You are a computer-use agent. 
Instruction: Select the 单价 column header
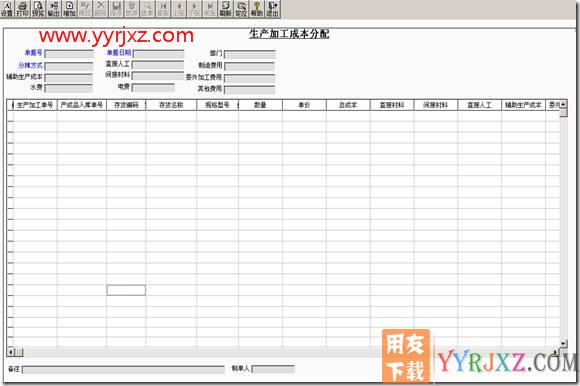coord(304,105)
